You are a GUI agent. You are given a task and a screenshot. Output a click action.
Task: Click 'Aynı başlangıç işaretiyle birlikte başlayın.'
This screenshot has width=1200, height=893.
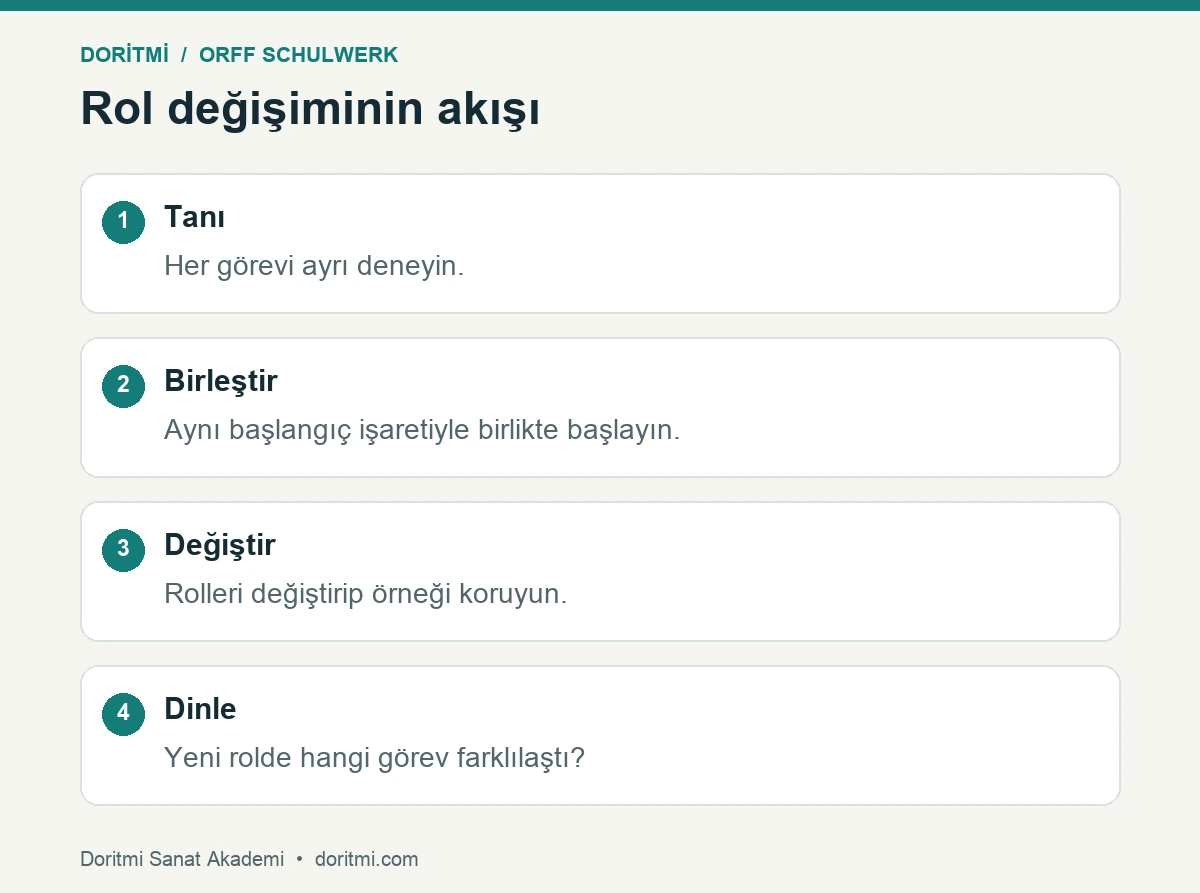click(x=422, y=431)
